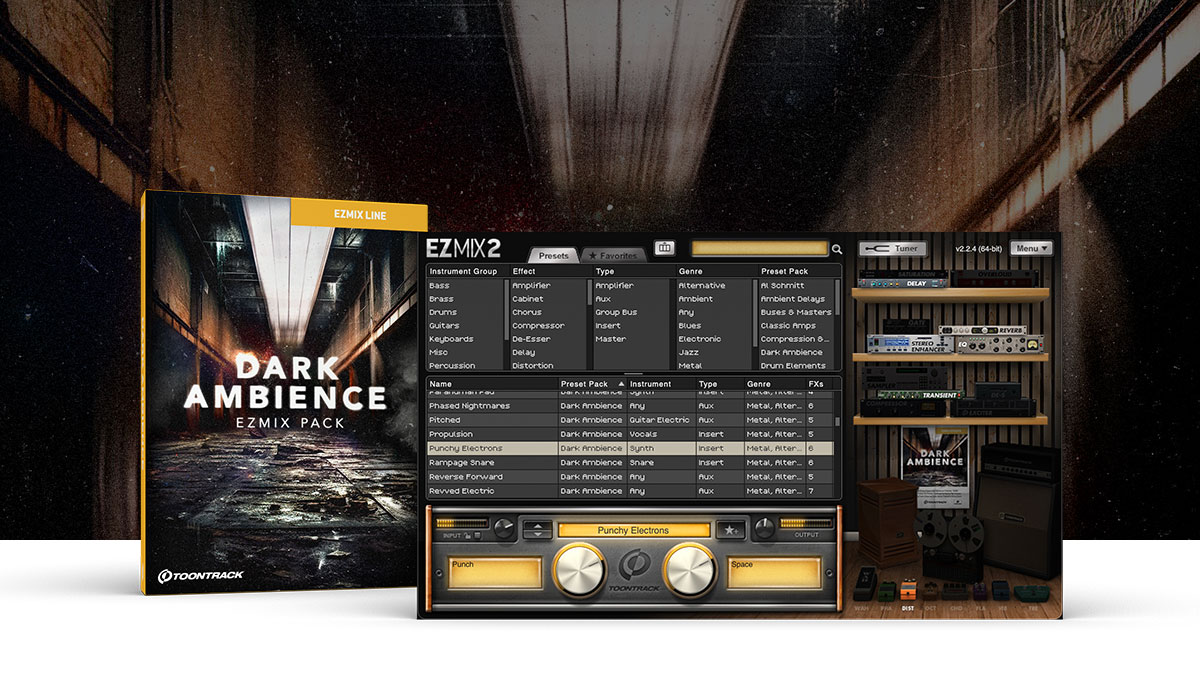This screenshot has height=675, width=1200.
Task: Select the Propulsion preset
Action: 631,434
